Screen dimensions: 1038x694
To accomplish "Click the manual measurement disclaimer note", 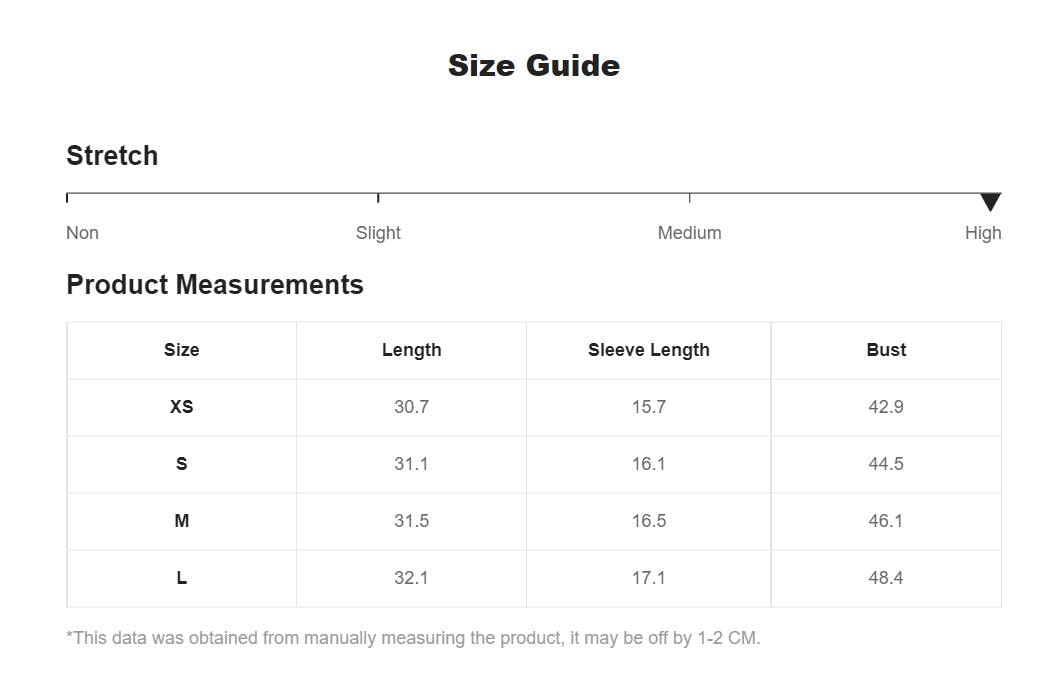I will coord(413,638).
